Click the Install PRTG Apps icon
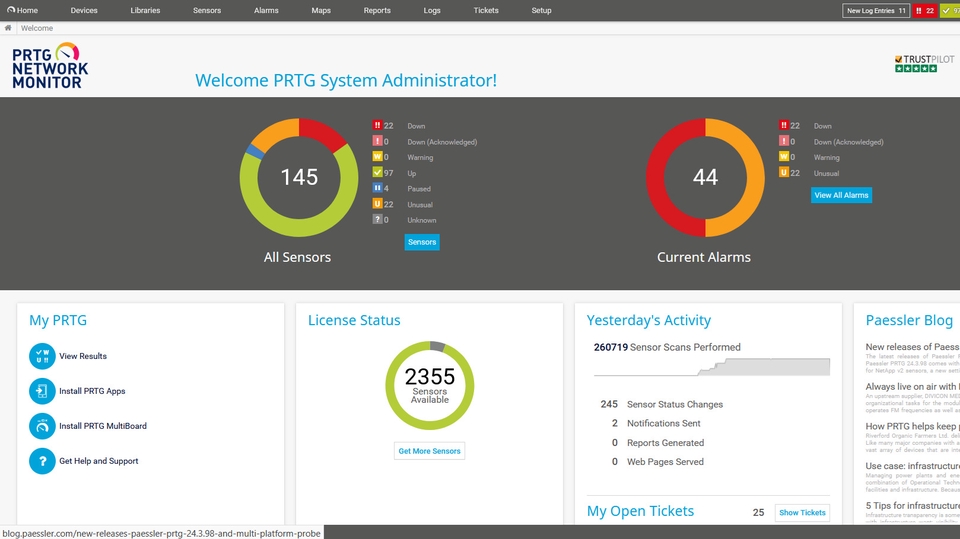Screen dimensions: 960x539 coord(42,391)
